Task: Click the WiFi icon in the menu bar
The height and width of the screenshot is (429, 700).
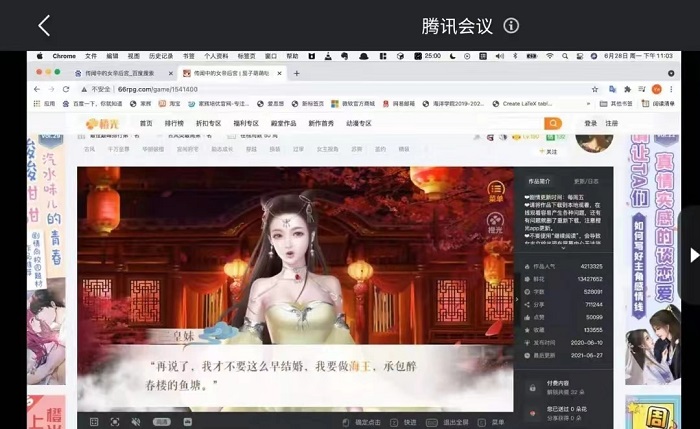Action: pos(550,56)
